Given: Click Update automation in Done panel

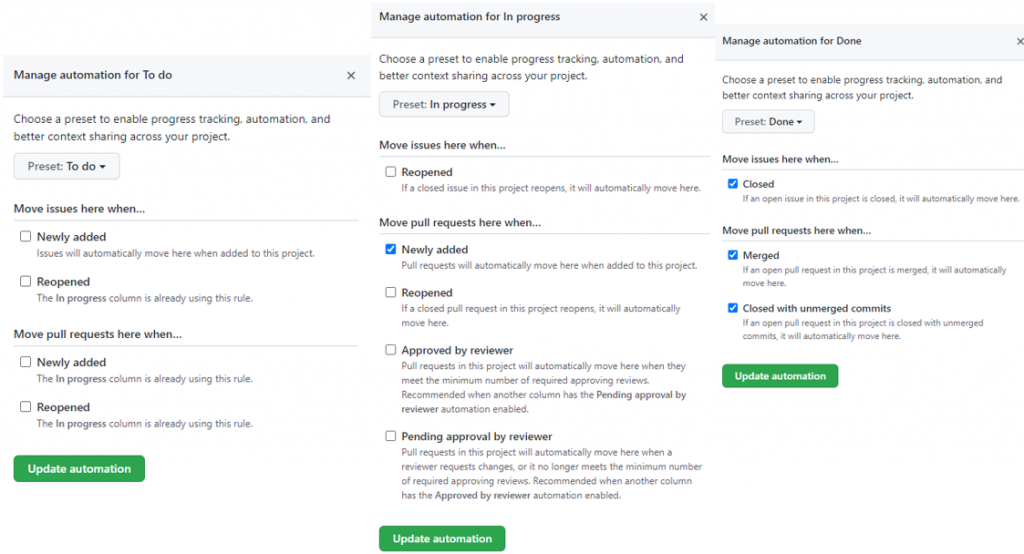Looking at the screenshot, I should [780, 376].
